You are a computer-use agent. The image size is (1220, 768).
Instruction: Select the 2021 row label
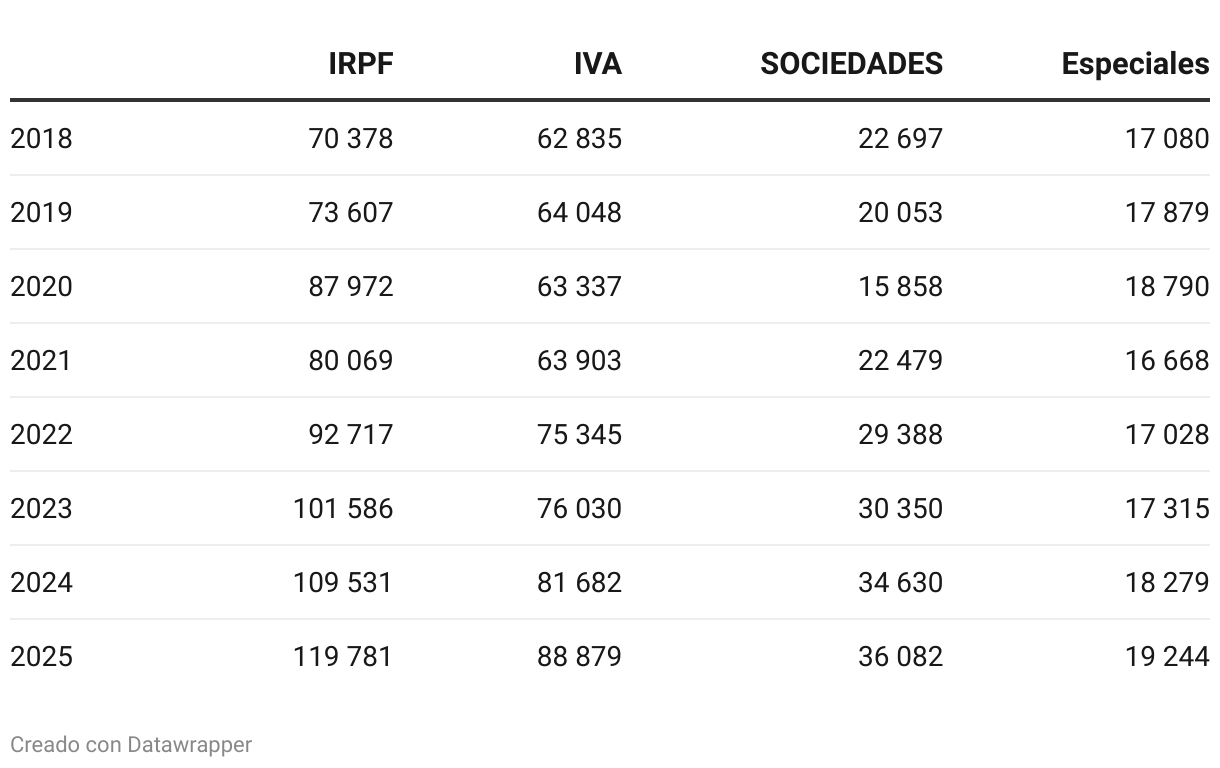(41, 360)
